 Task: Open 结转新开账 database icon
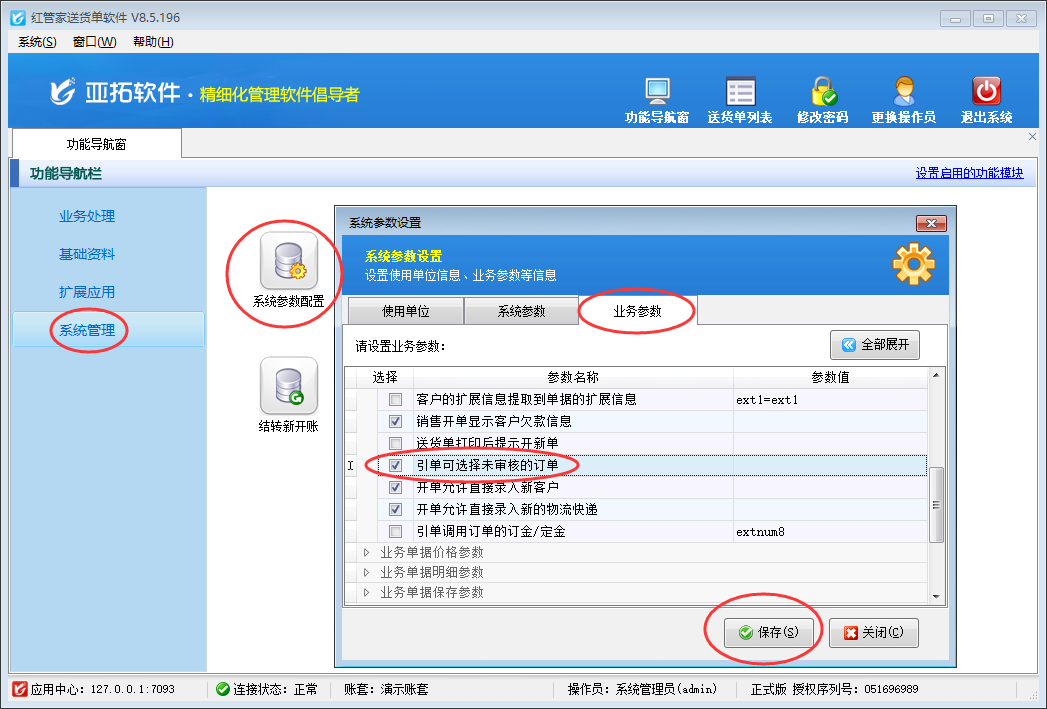pos(288,386)
